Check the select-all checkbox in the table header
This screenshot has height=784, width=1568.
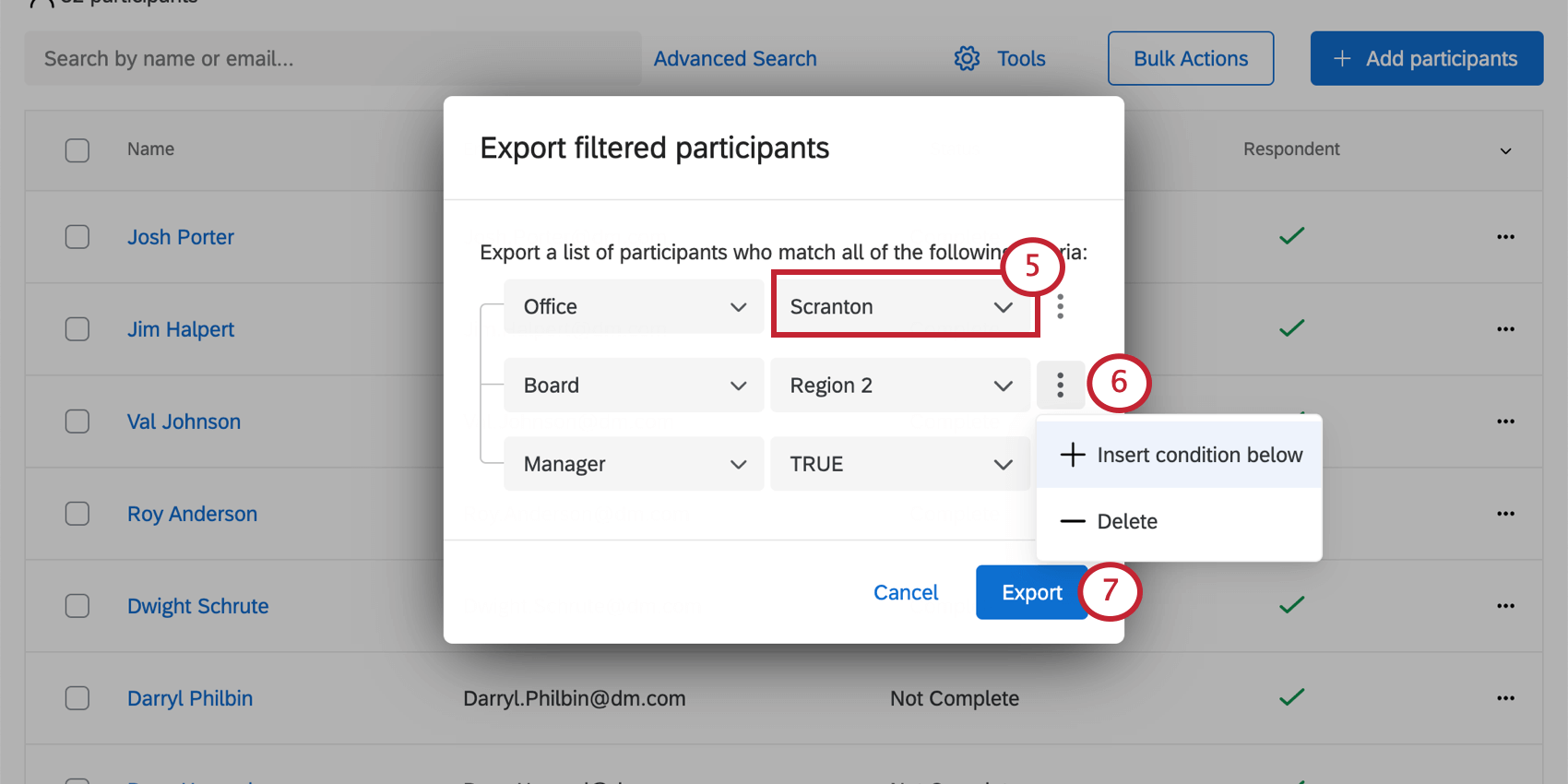77,149
